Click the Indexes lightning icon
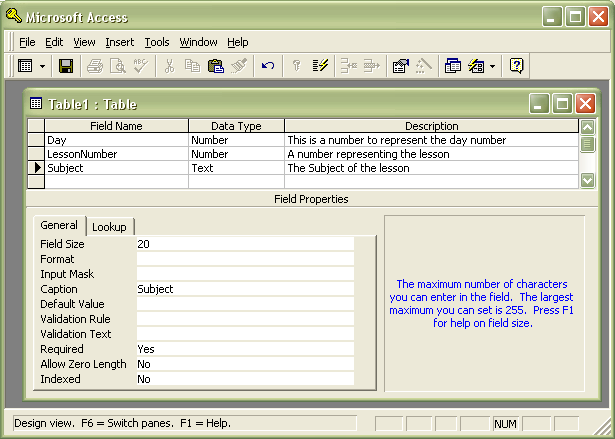This screenshot has width=615, height=439. tap(320, 66)
